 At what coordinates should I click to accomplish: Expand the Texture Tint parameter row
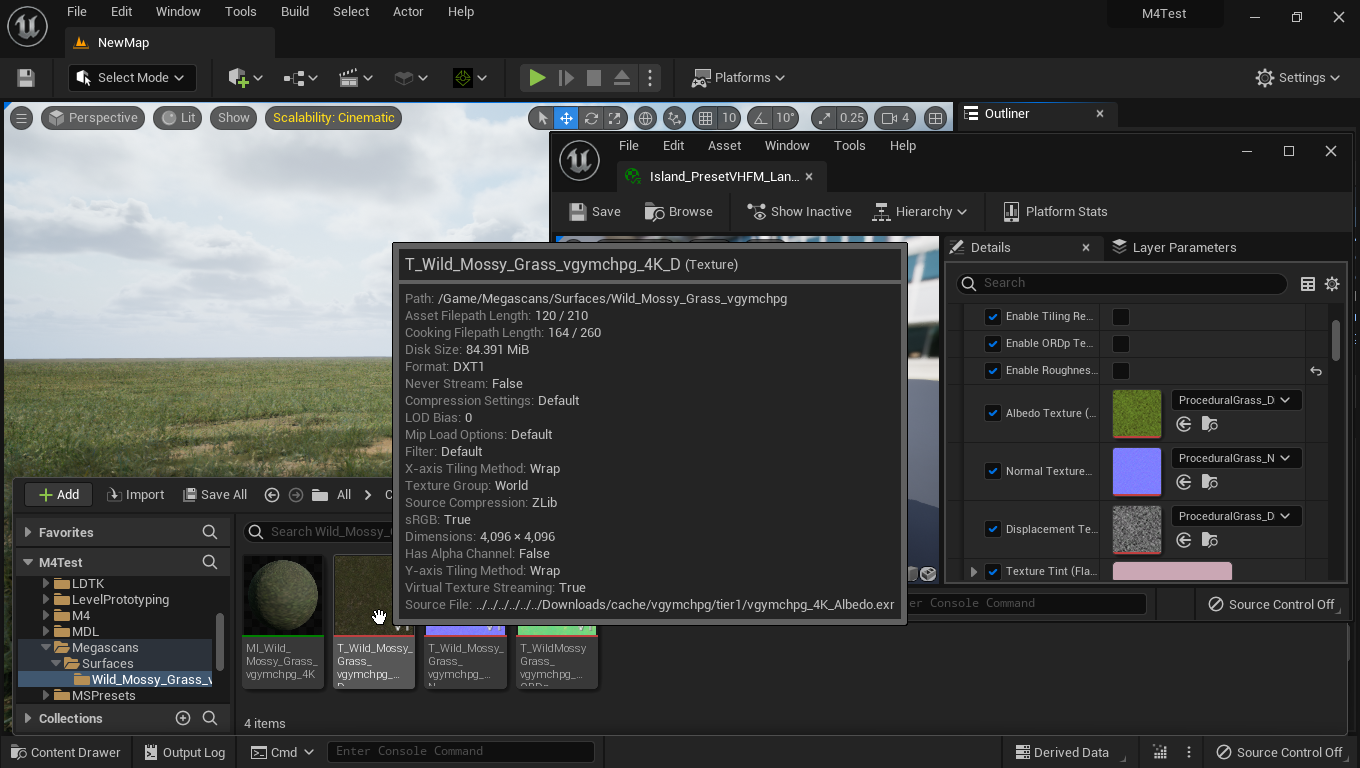(974, 572)
